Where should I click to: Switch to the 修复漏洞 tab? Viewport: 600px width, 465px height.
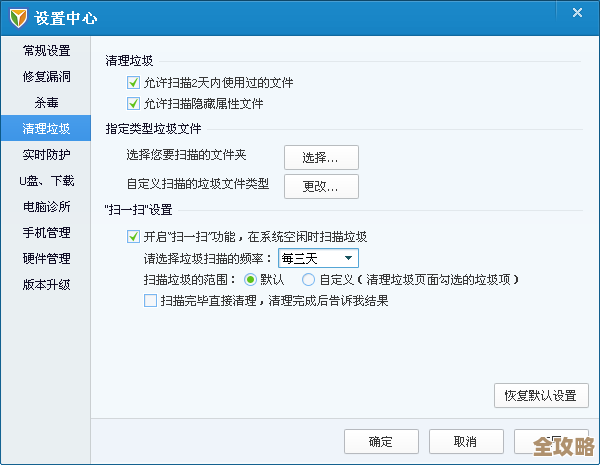[46, 76]
